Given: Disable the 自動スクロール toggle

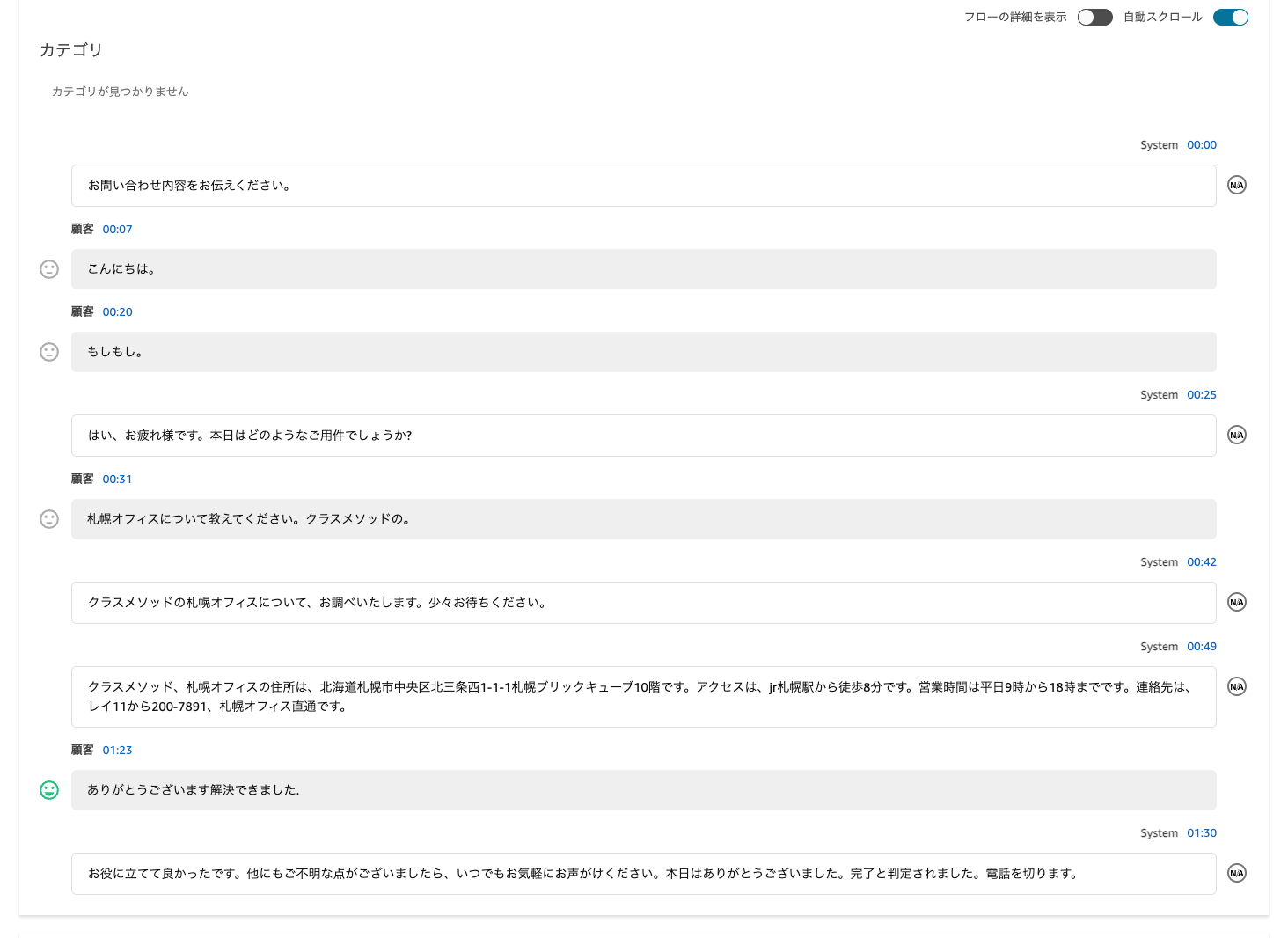Looking at the screenshot, I should tap(1230, 17).
